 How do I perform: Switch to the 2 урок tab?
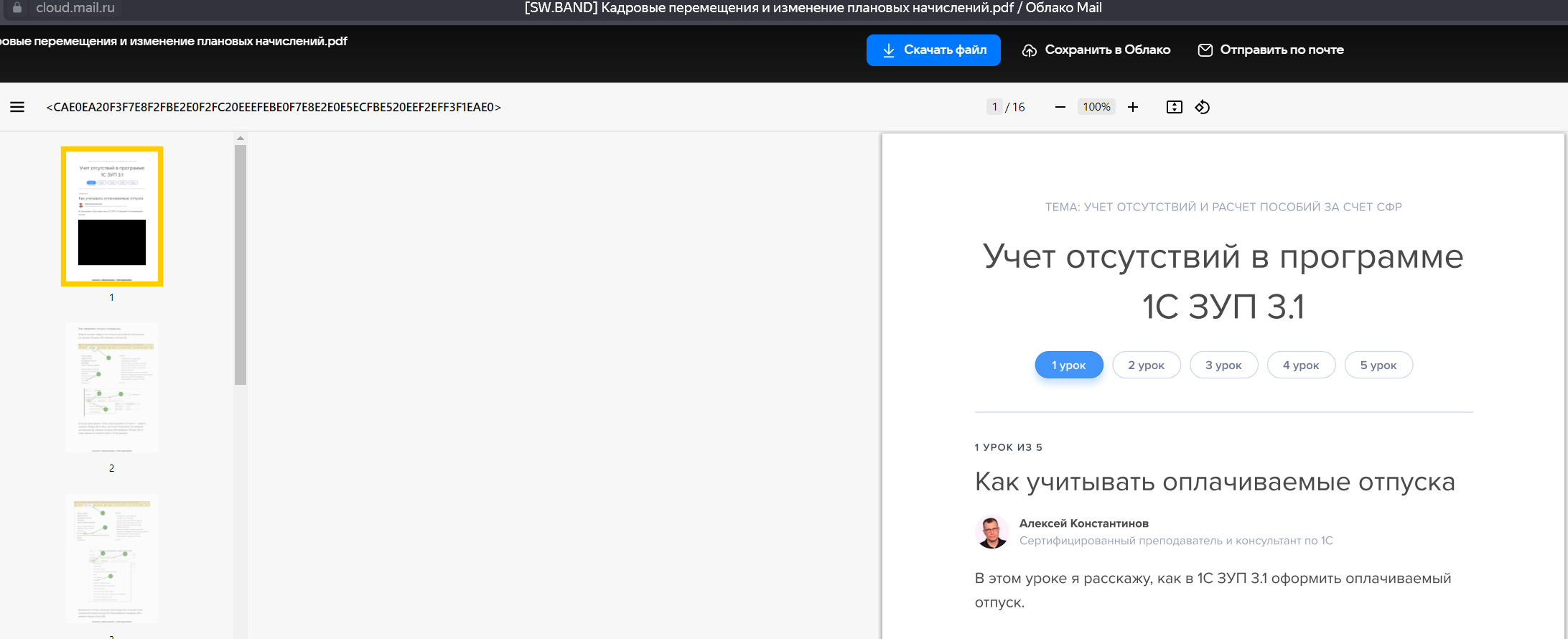(x=1146, y=365)
